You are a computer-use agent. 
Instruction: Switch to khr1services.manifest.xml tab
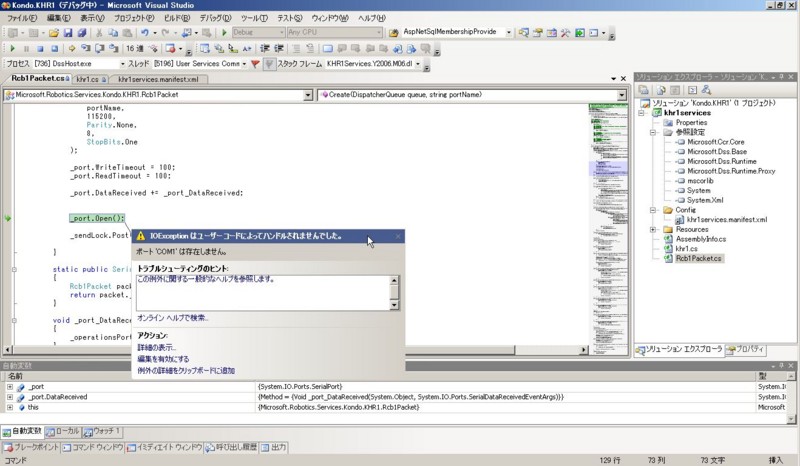pos(158,79)
